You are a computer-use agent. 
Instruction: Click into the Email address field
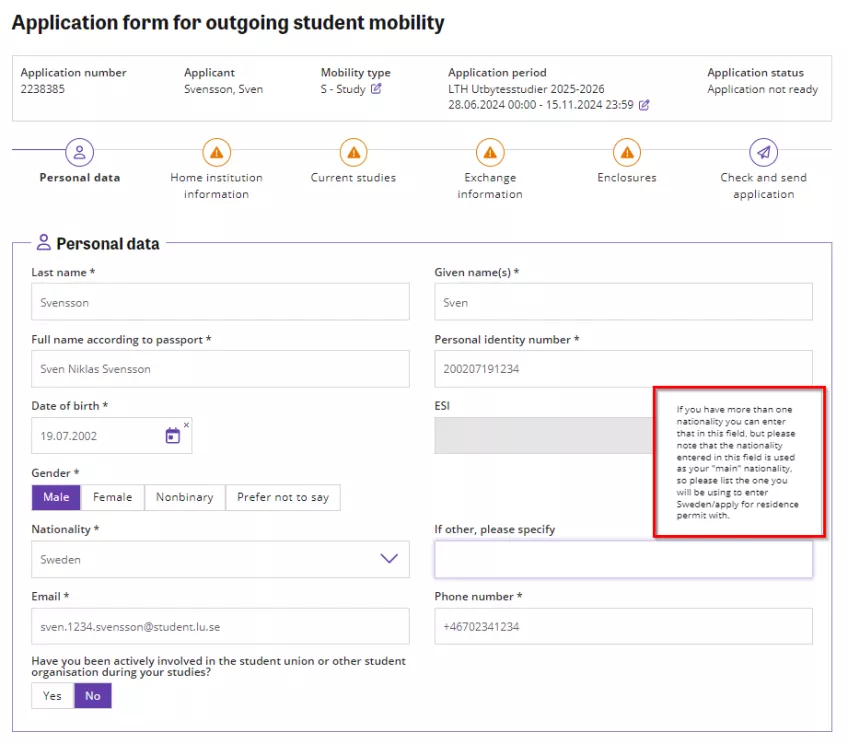coord(220,627)
